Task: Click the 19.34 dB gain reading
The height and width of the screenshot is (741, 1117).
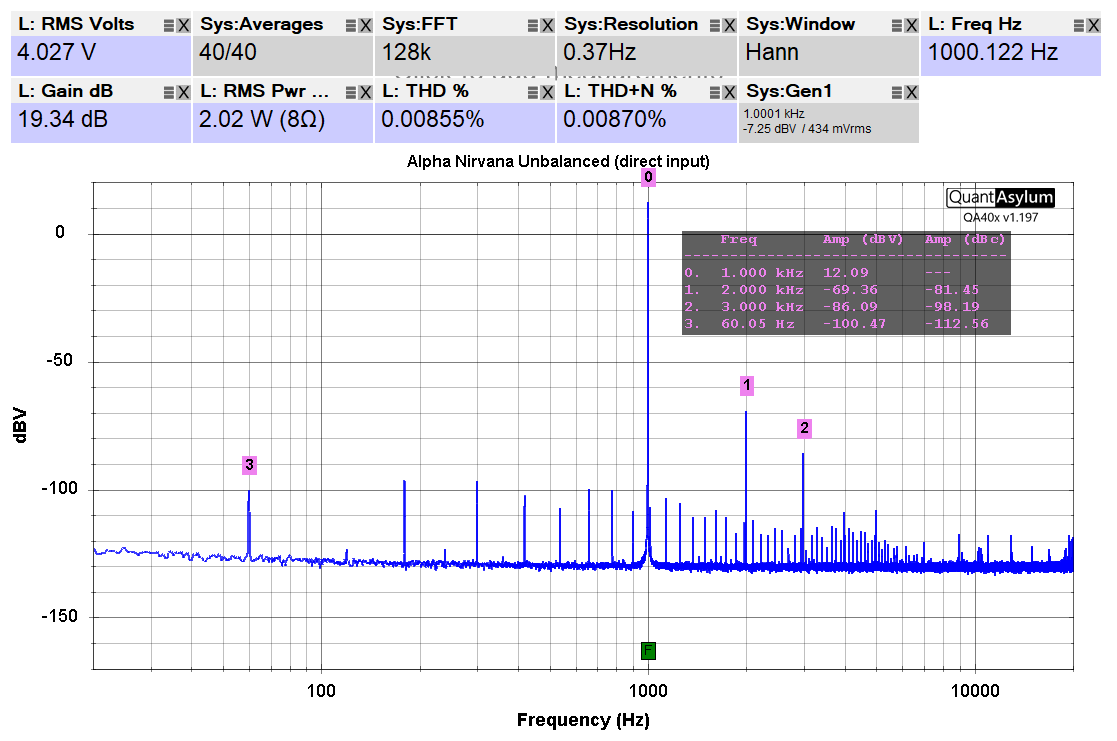Action: [x=63, y=120]
